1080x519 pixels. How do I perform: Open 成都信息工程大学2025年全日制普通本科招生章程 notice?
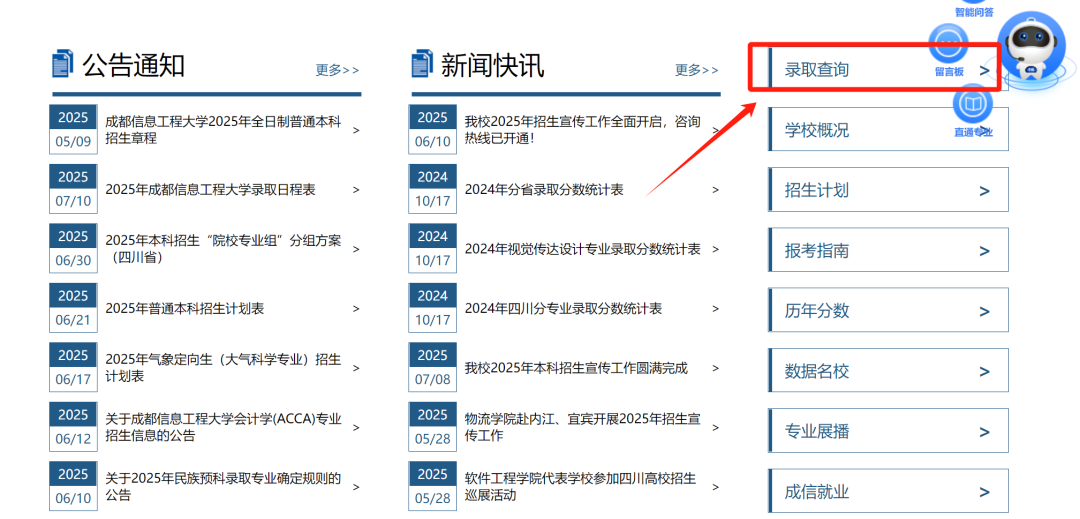tap(223, 130)
